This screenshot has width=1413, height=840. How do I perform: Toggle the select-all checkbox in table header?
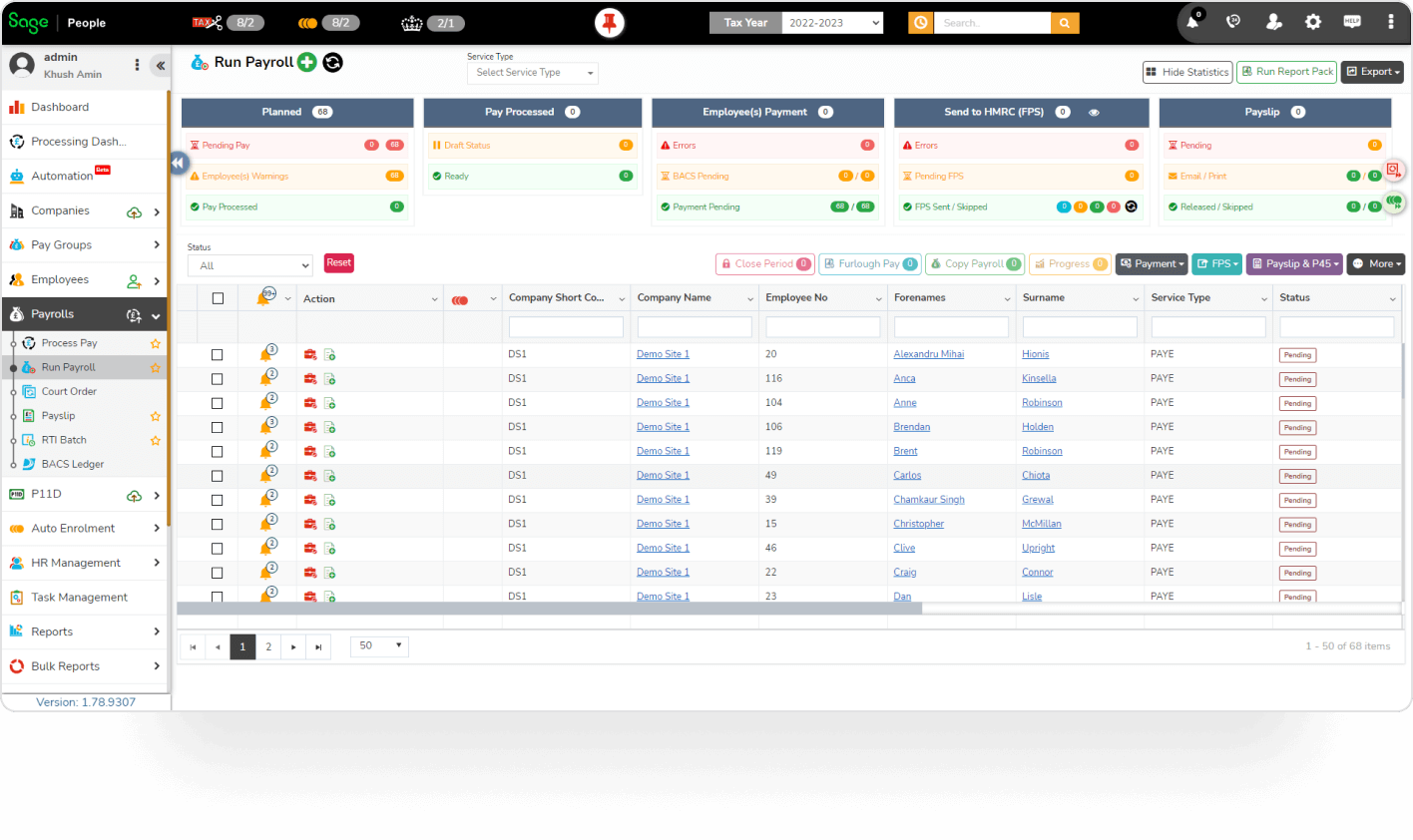[x=218, y=297]
